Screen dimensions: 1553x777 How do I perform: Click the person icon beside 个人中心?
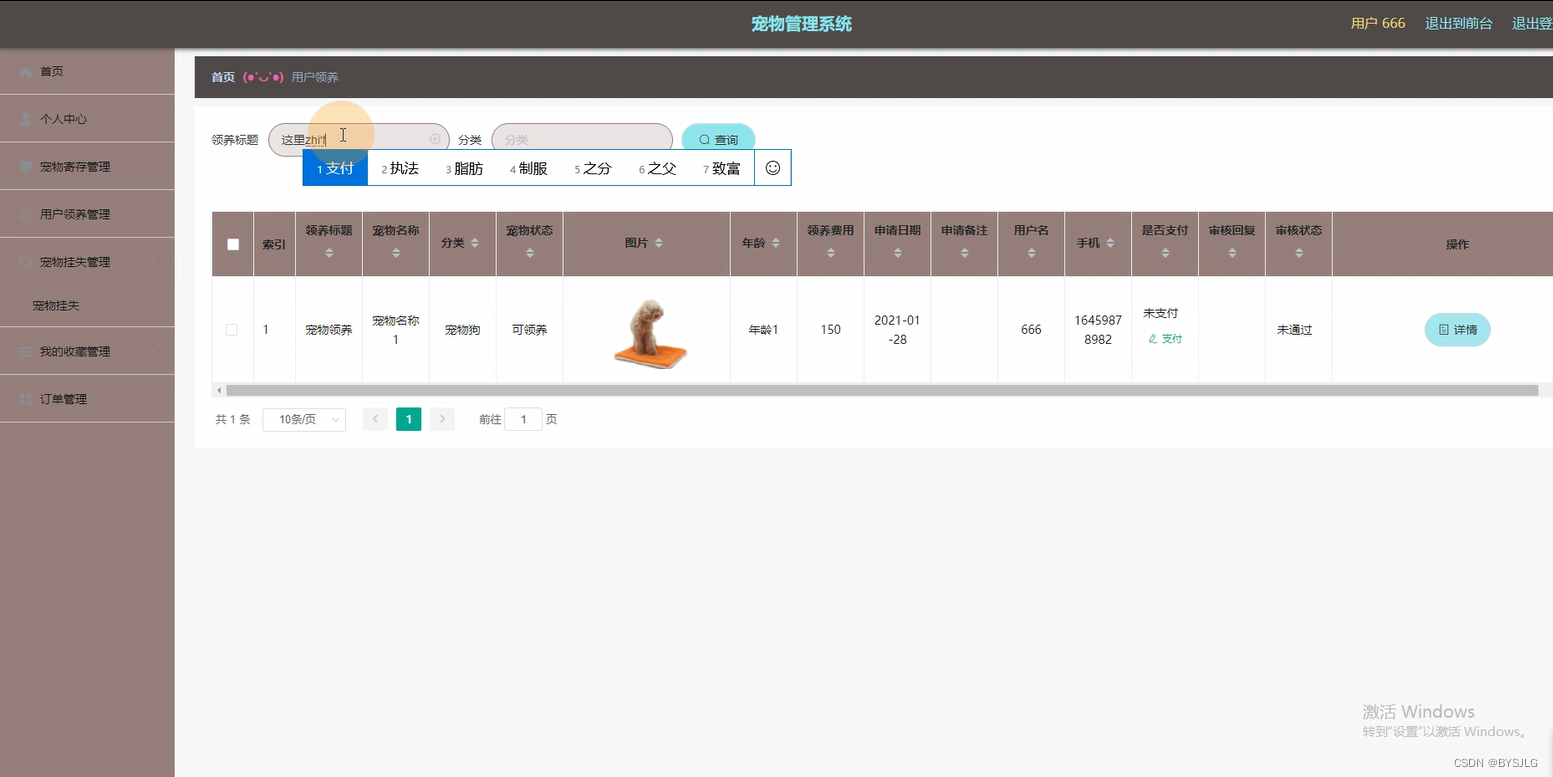[x=25, y=119]
